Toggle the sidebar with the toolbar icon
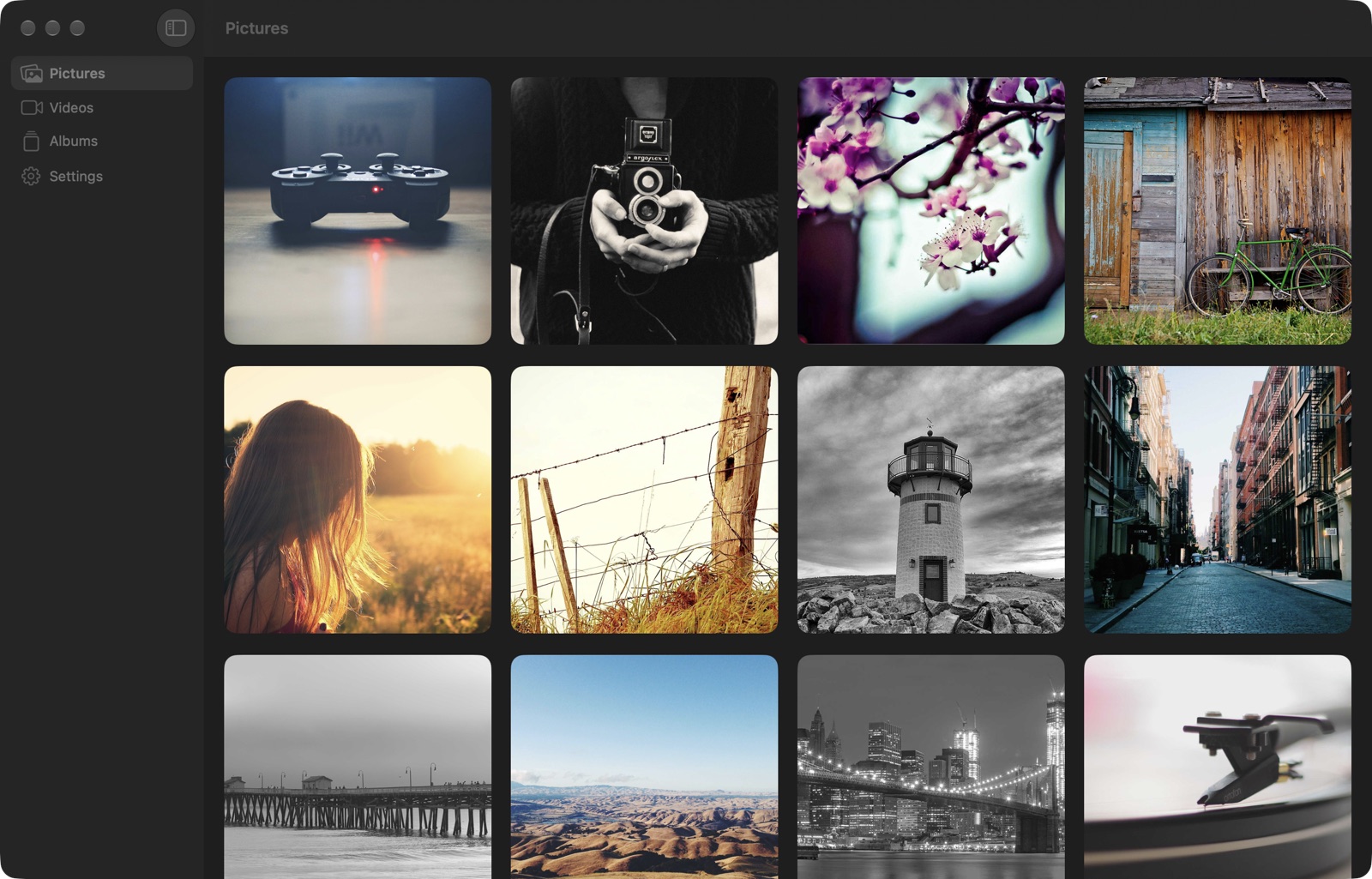1372x879 pixels. 176,28
